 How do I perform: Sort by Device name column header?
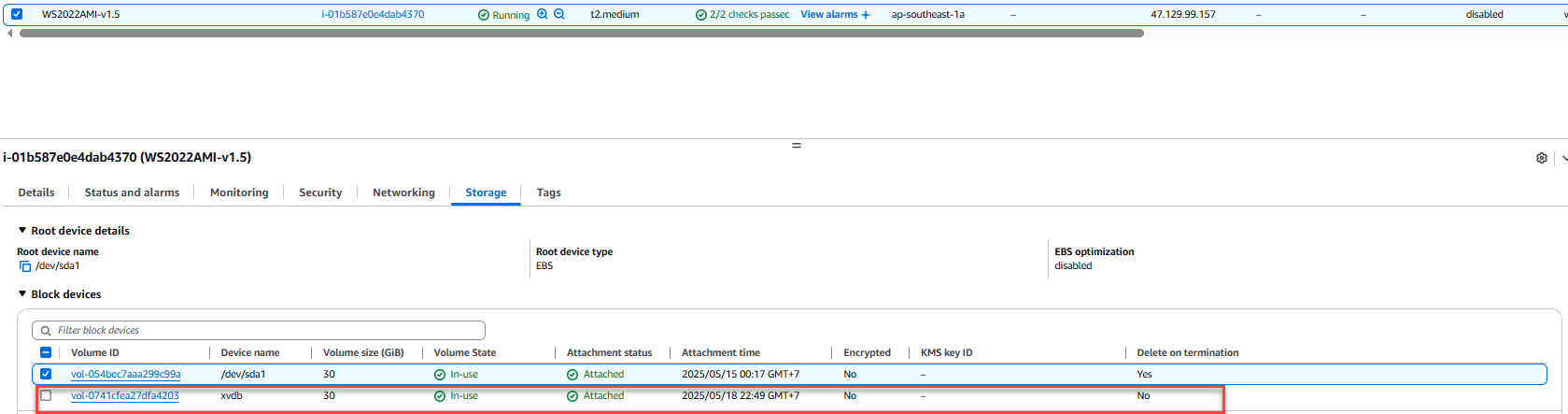click(x=250, y=352)
